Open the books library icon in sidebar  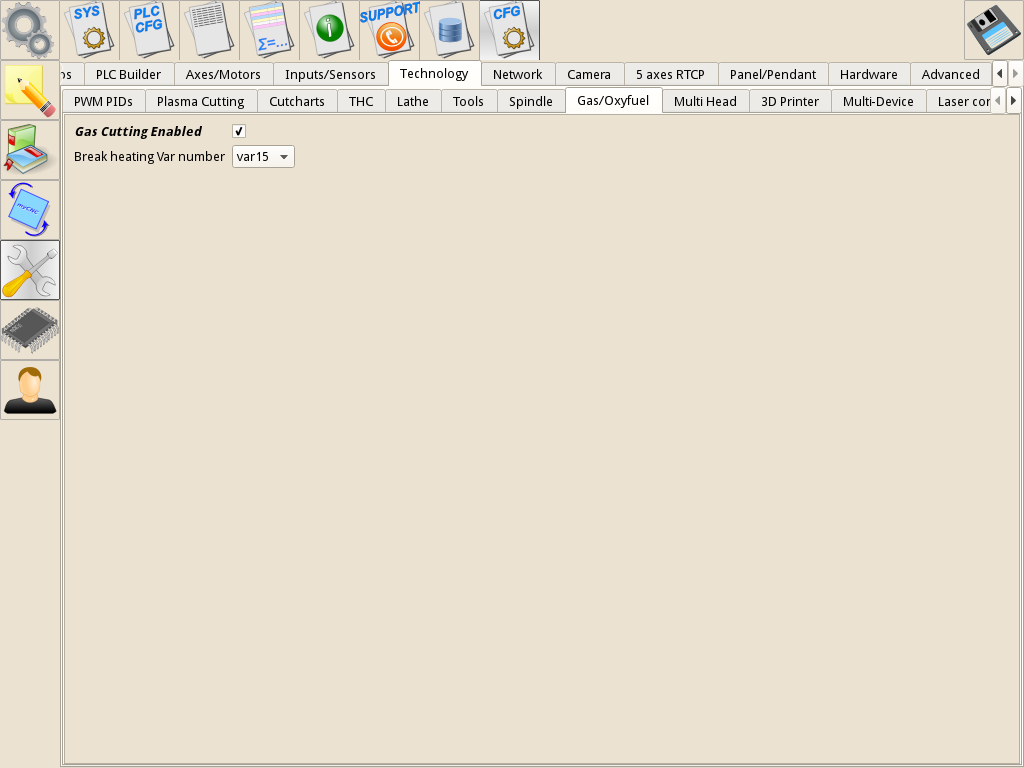pyautogui.click(x=30, y=150)
